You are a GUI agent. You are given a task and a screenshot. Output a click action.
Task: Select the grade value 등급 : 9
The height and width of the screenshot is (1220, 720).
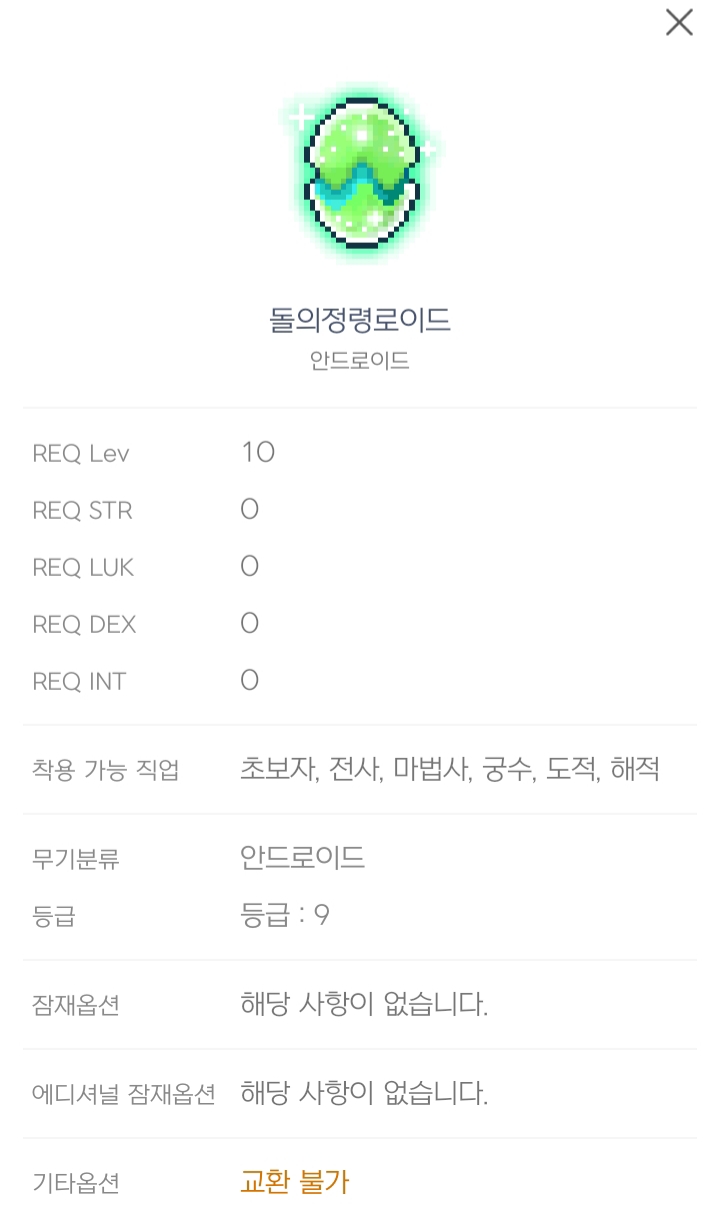pyautogui.click(x=285, y=915)
